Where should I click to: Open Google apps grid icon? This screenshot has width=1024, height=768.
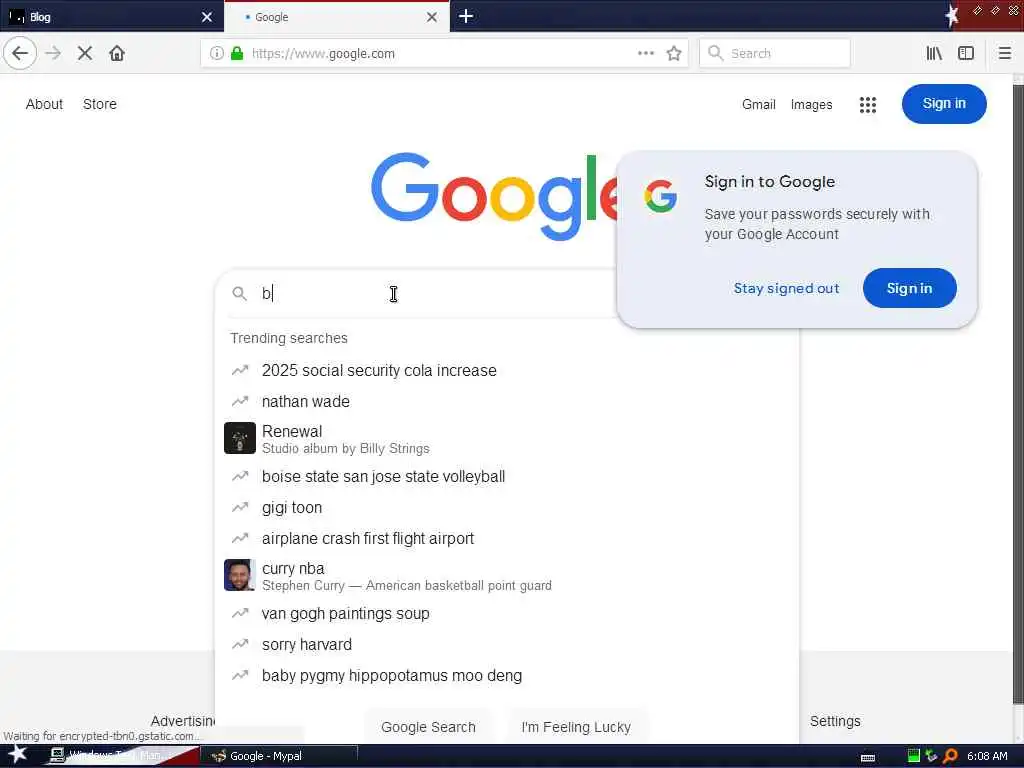click(867, 104)
